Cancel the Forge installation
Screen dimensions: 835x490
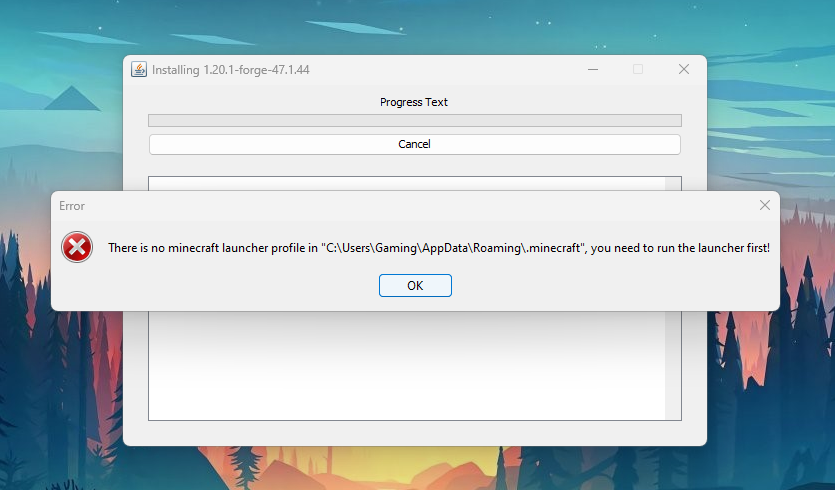pos(414,144)
